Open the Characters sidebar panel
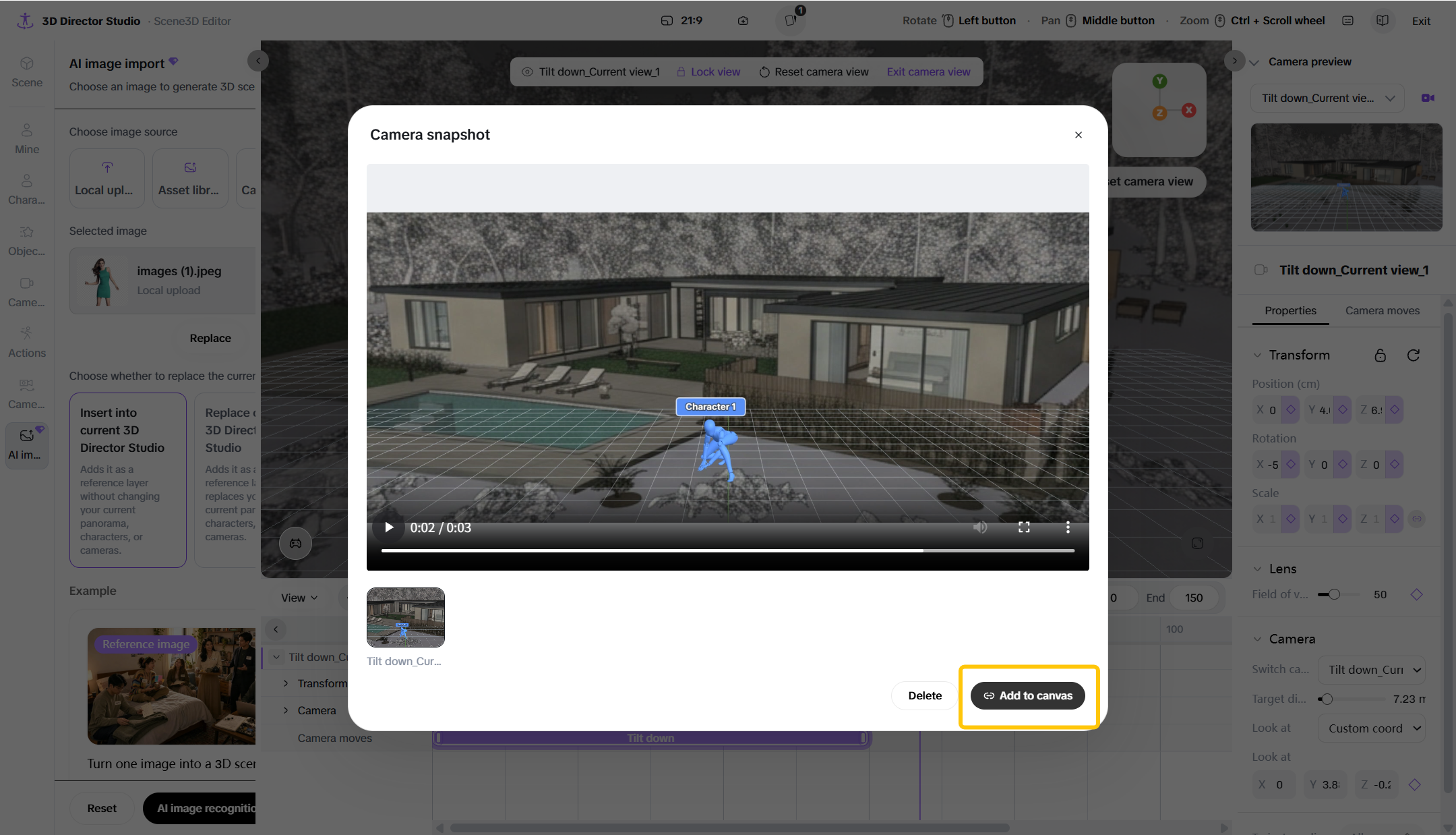 (x=27, y=190)
